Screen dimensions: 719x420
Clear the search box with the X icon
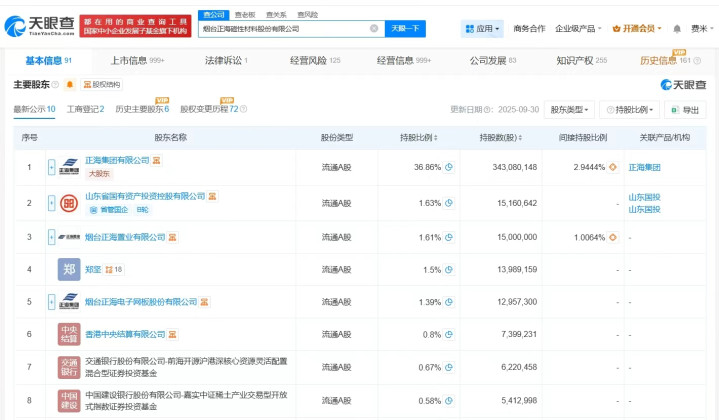374,29
